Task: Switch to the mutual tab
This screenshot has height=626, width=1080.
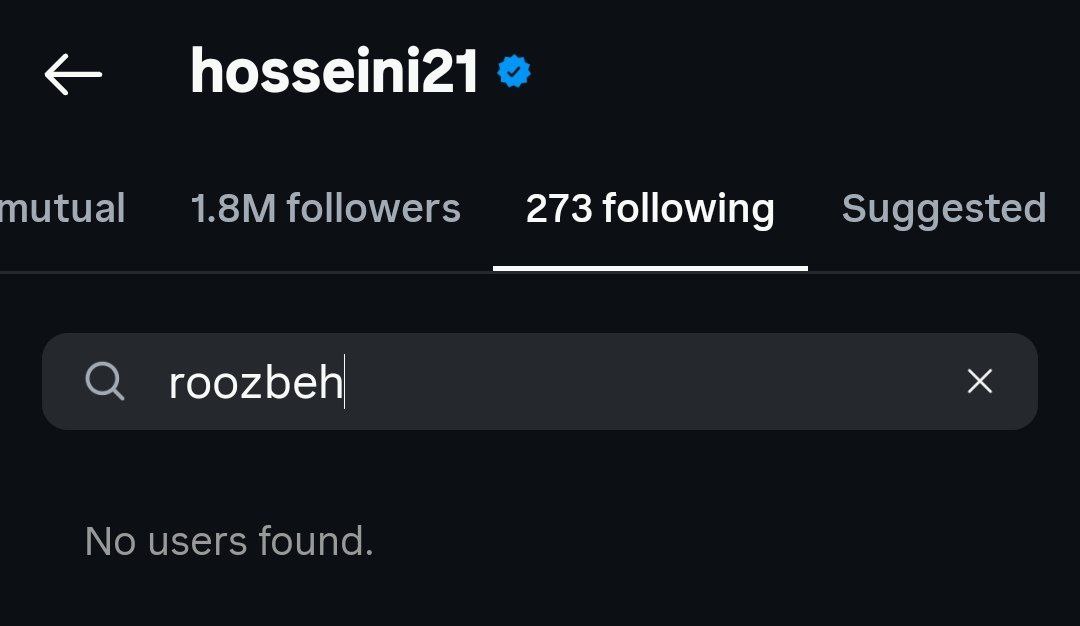Action: [62, 209]
